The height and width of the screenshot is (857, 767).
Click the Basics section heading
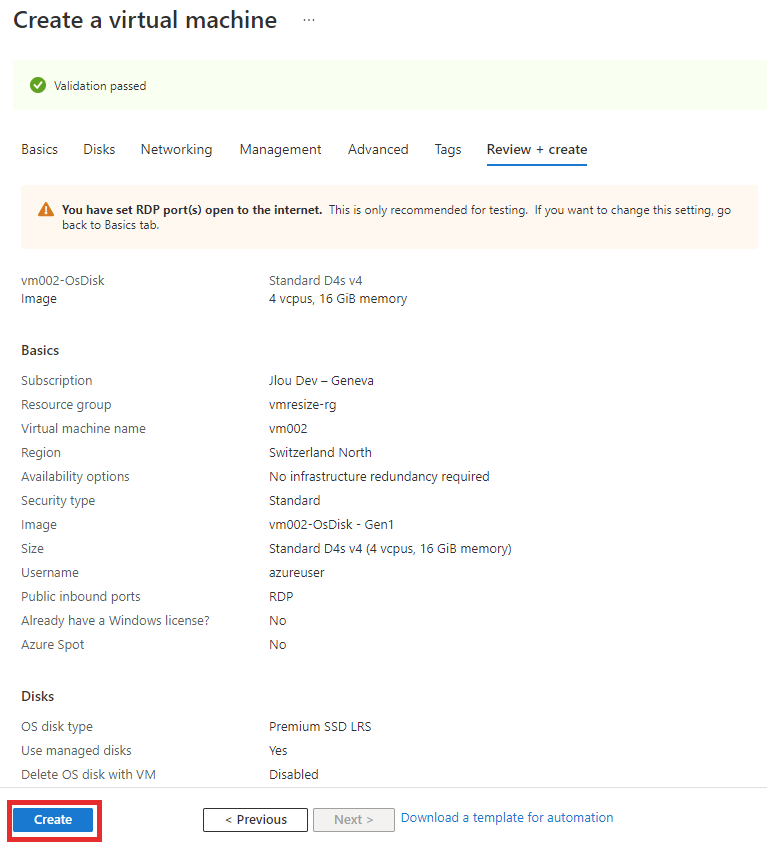coord(40,350)
